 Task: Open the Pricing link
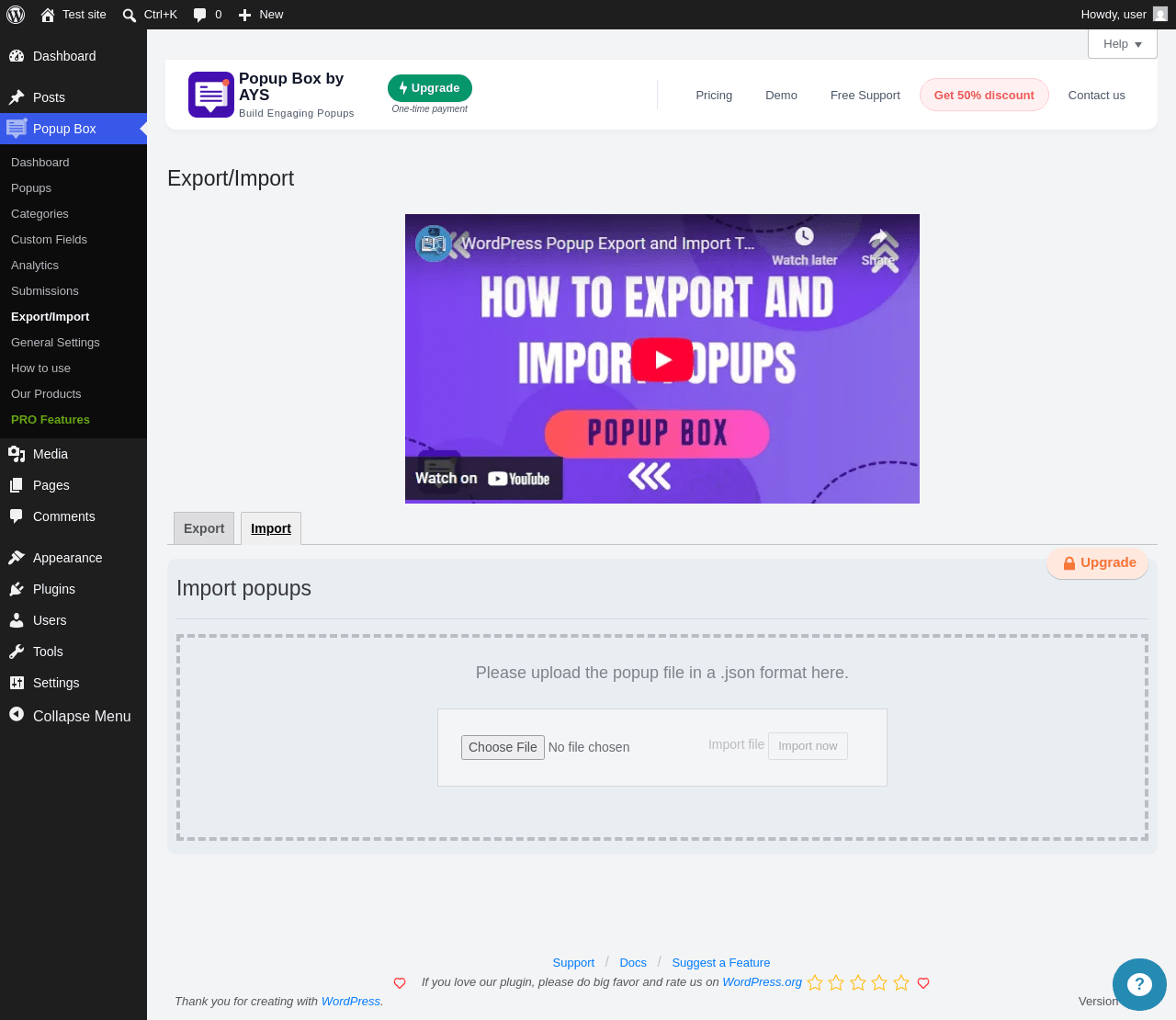pyautogui.click(x=714, y=96)
